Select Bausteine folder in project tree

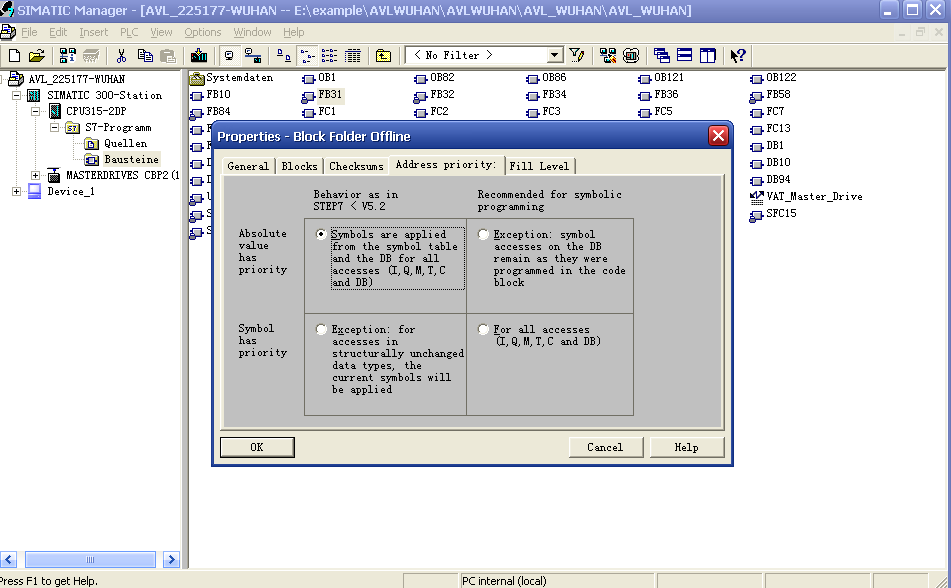tap(121, 160)
